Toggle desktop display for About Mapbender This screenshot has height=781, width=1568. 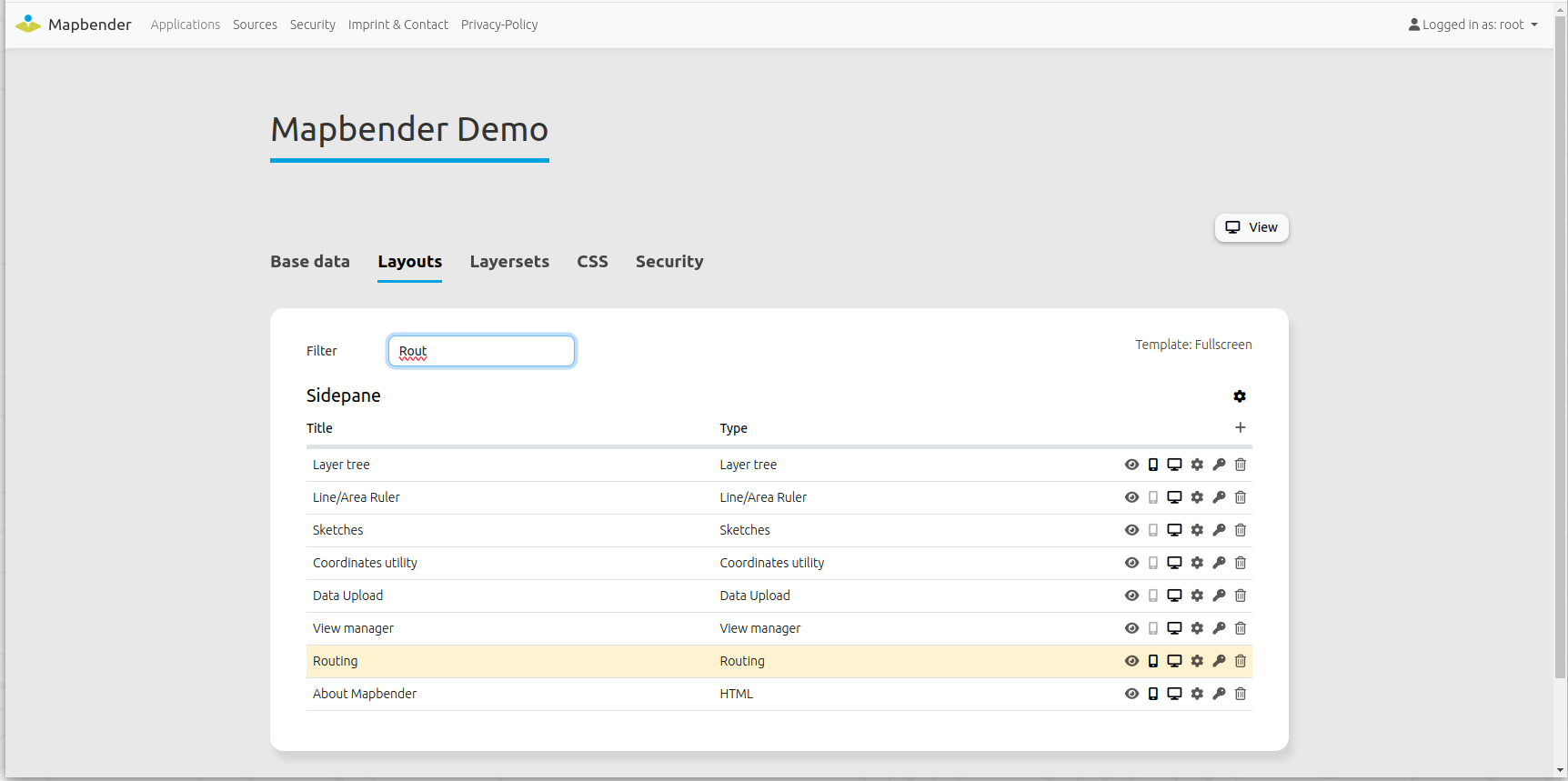(1175, 694)
